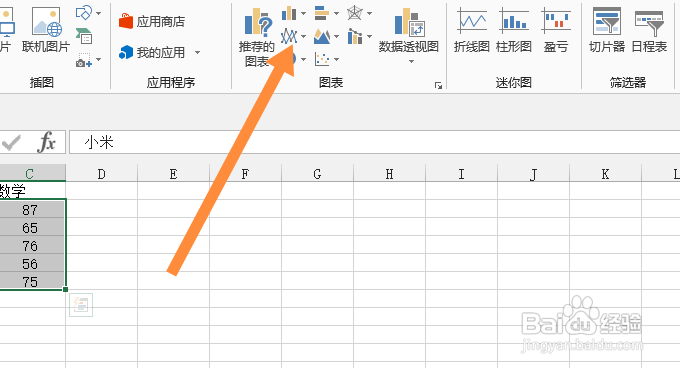Open 推荐的图表 recommended charts
The height and width of the screenshot is (368, 680).
257,37
